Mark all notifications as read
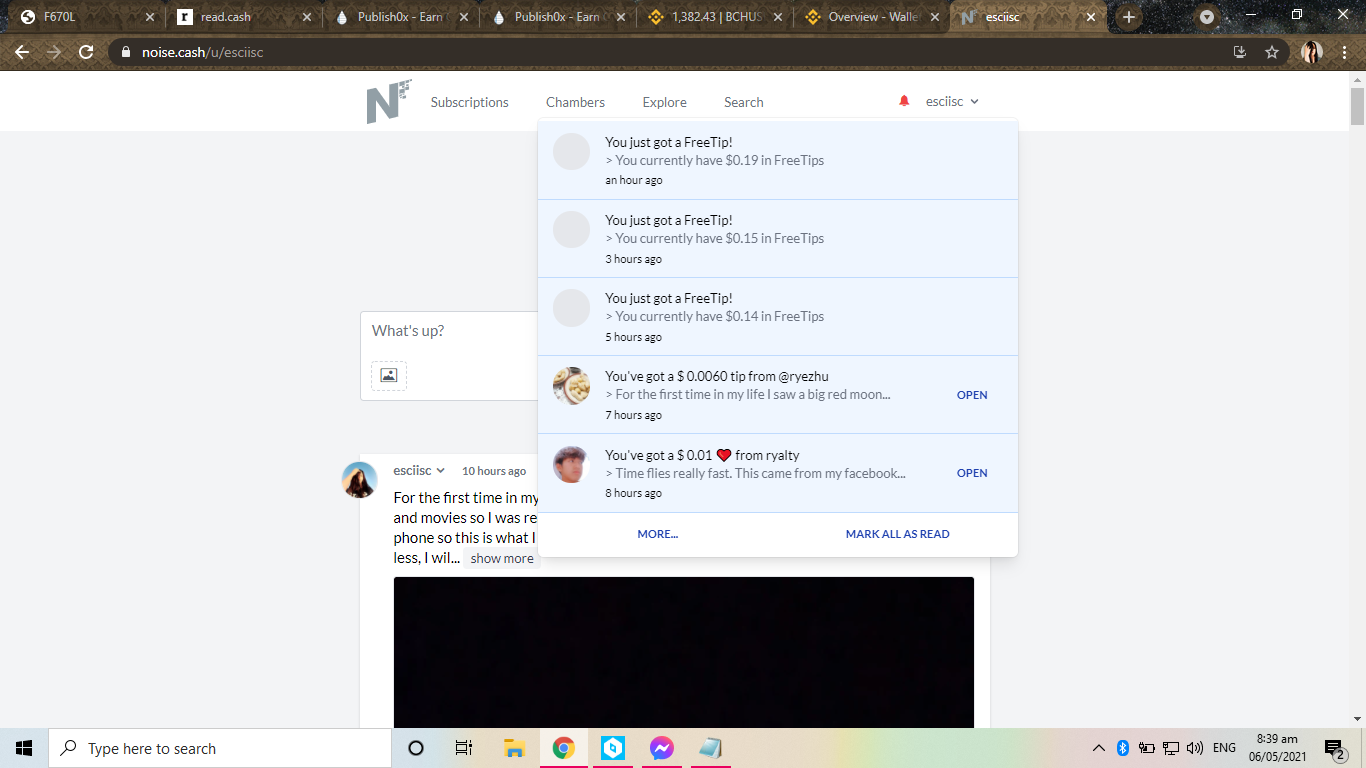Image resolution: width=1366 pixels, height=768 pixels. pyautogui.click(x=898, y=534)
